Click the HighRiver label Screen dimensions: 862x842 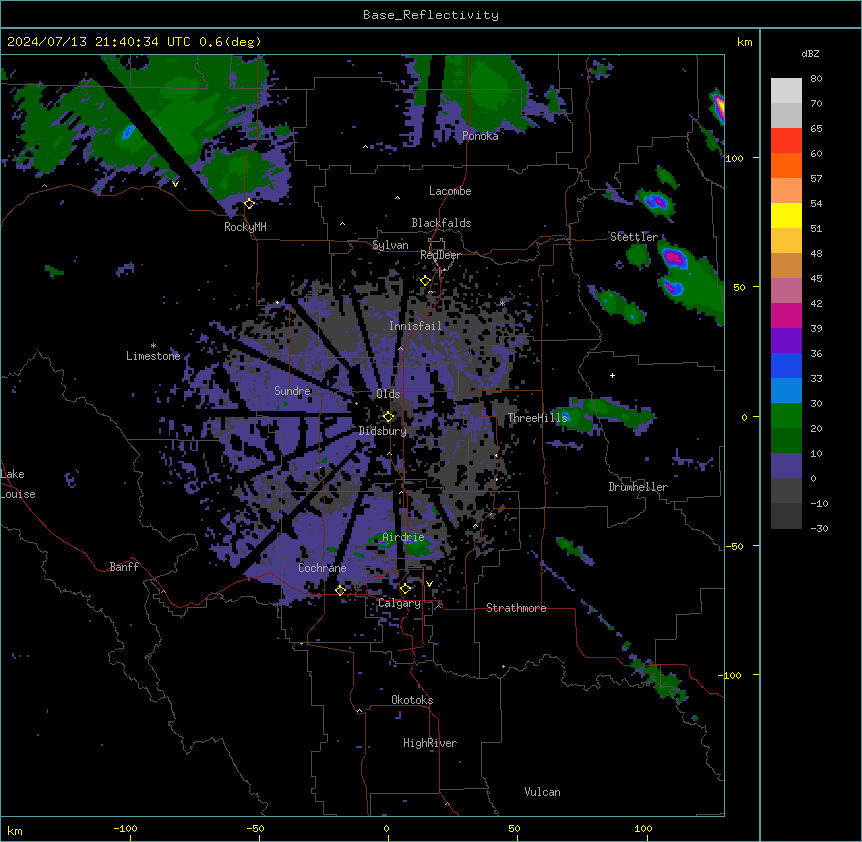[430, 743]
